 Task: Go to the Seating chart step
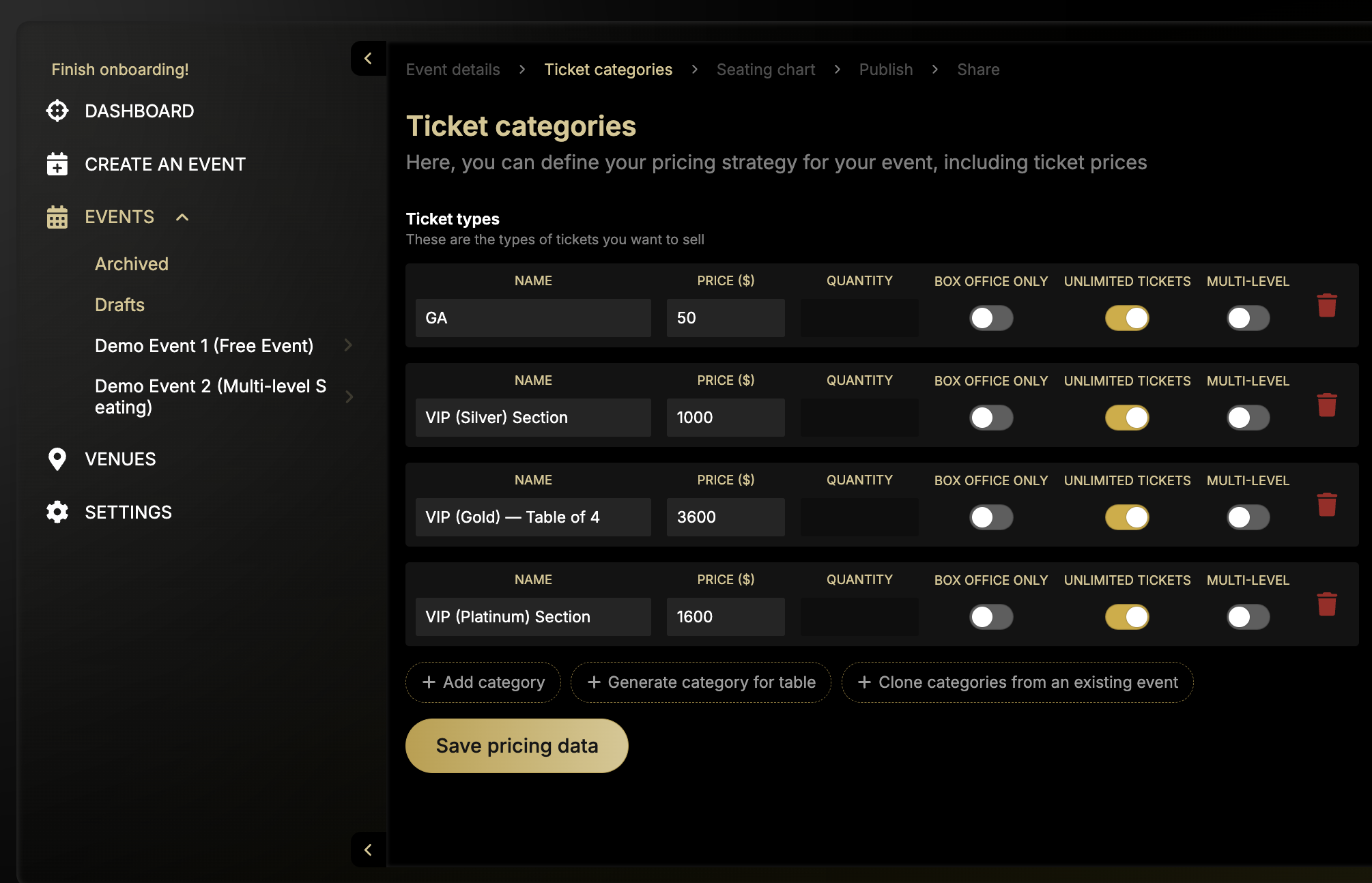tap(765, 70)
